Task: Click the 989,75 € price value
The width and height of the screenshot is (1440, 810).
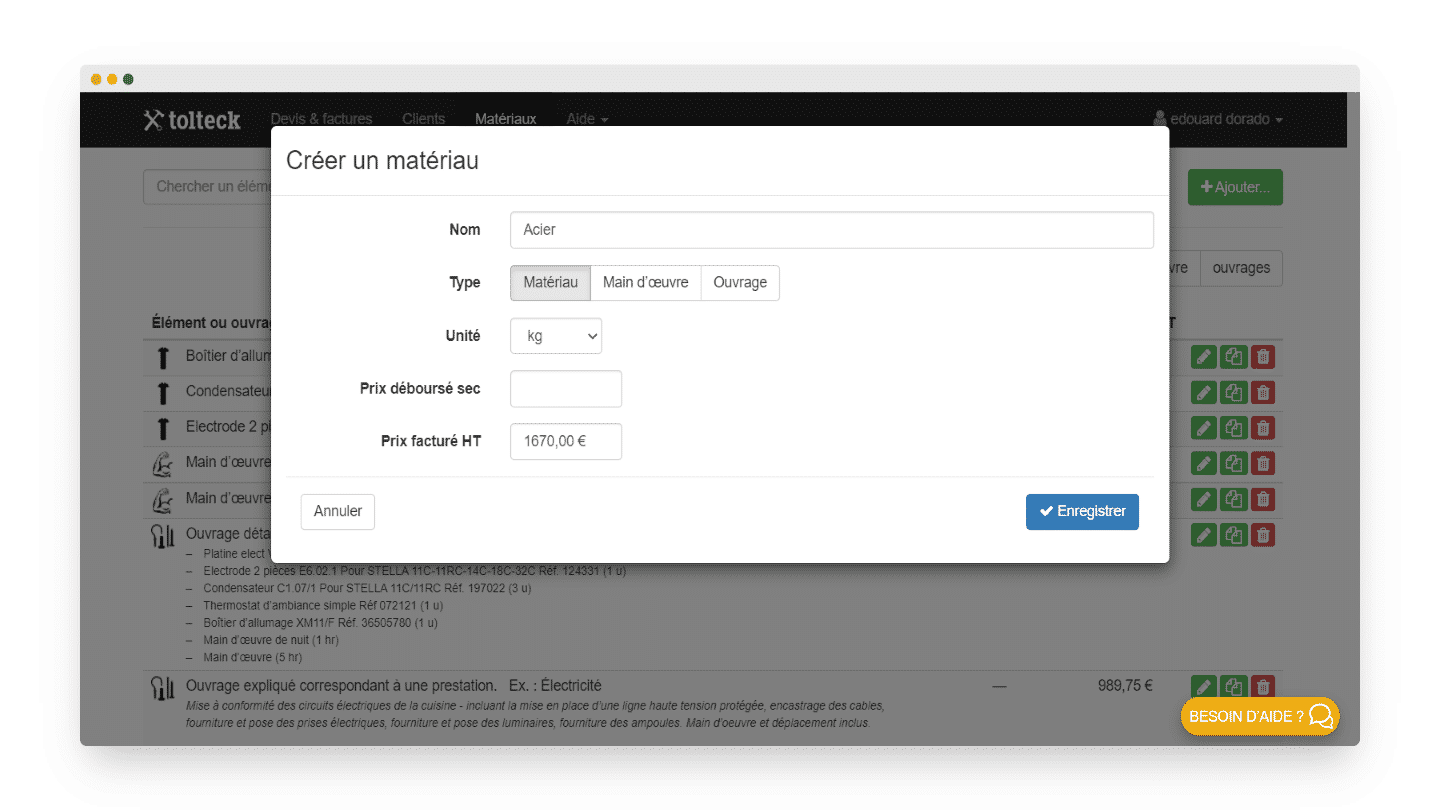Action: (1125, 686)
